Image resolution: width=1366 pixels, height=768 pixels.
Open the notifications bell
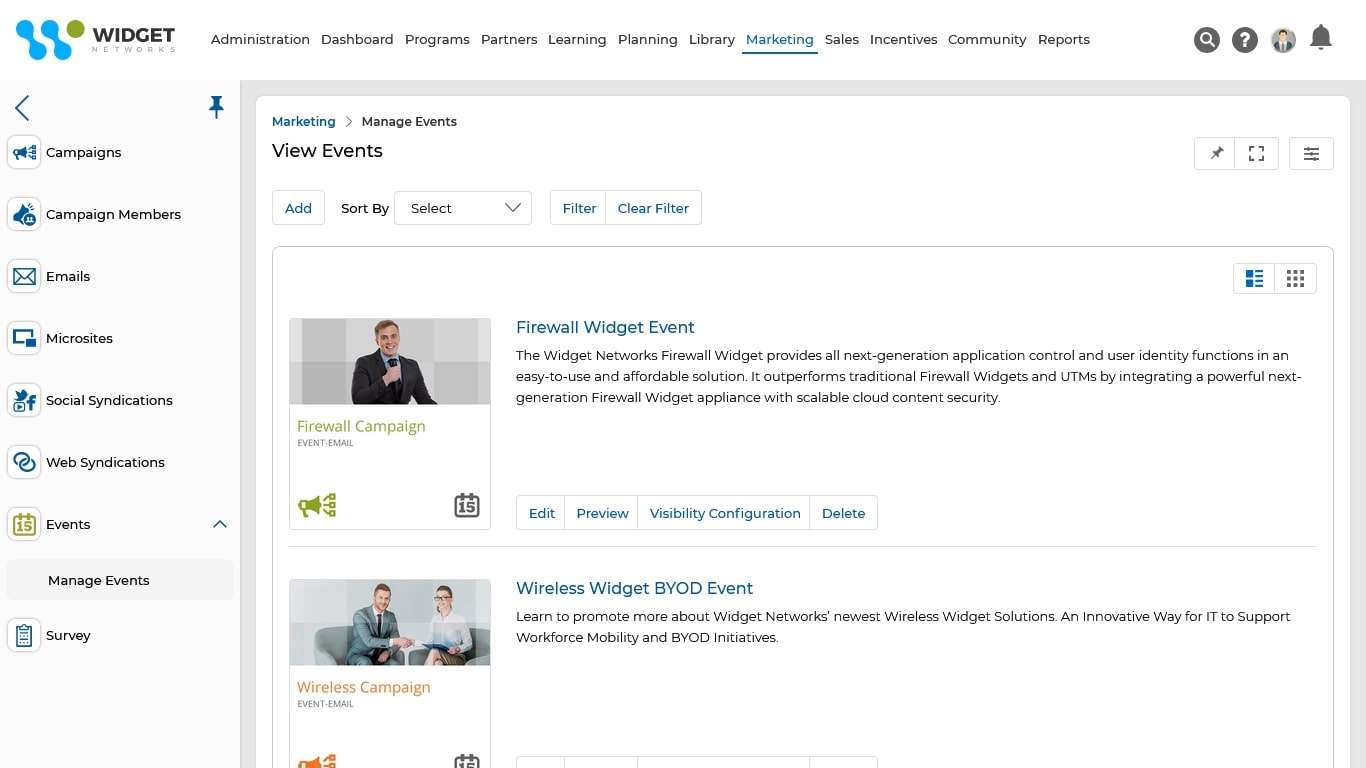click(1321, 37)
